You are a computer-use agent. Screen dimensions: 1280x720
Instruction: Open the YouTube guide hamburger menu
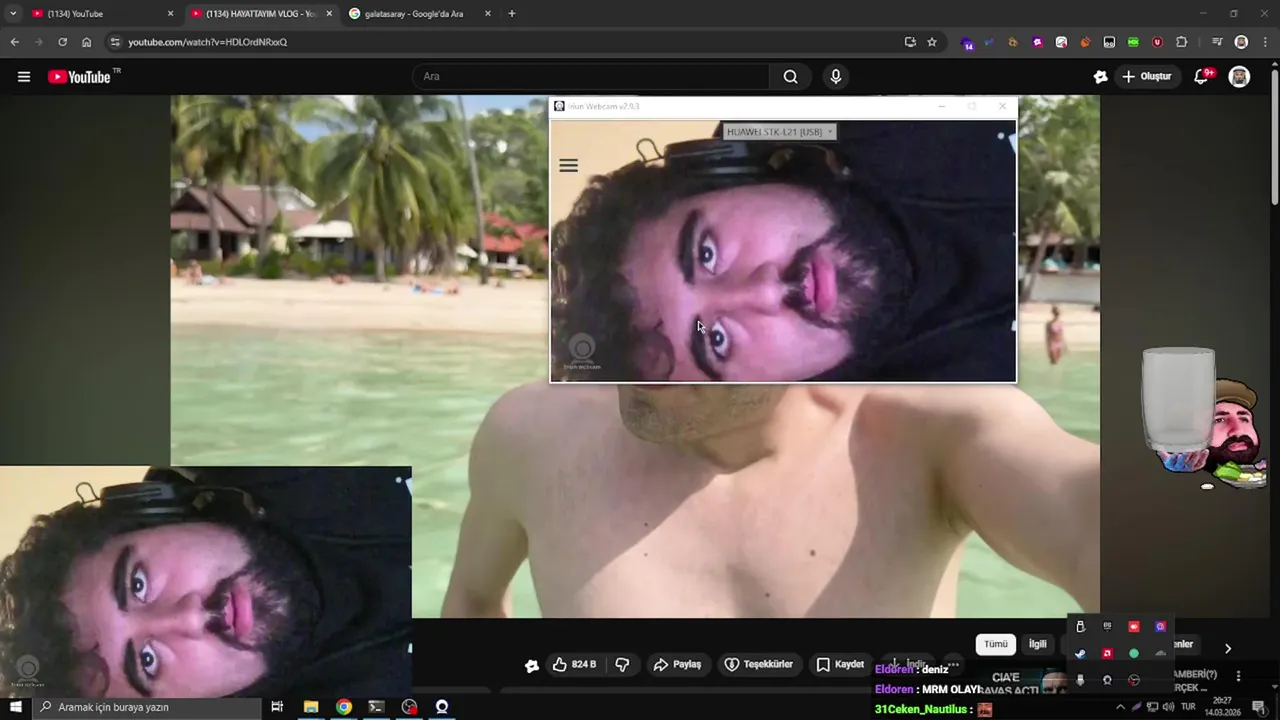pos(24,77)
